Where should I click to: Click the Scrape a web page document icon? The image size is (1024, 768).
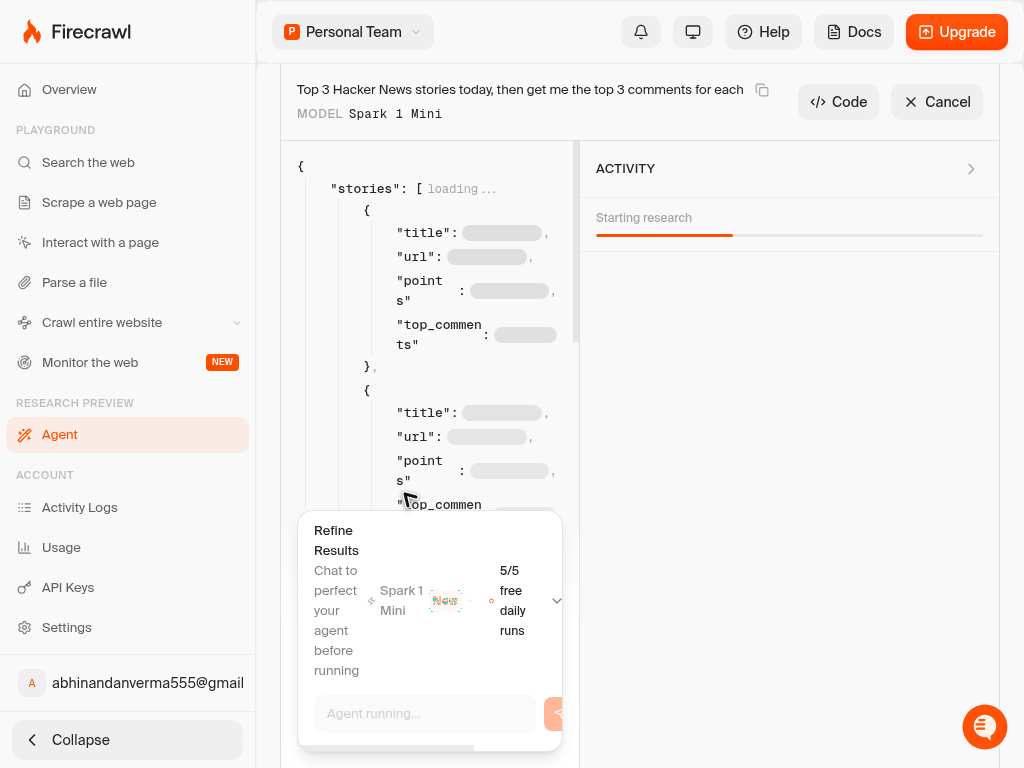24,202
